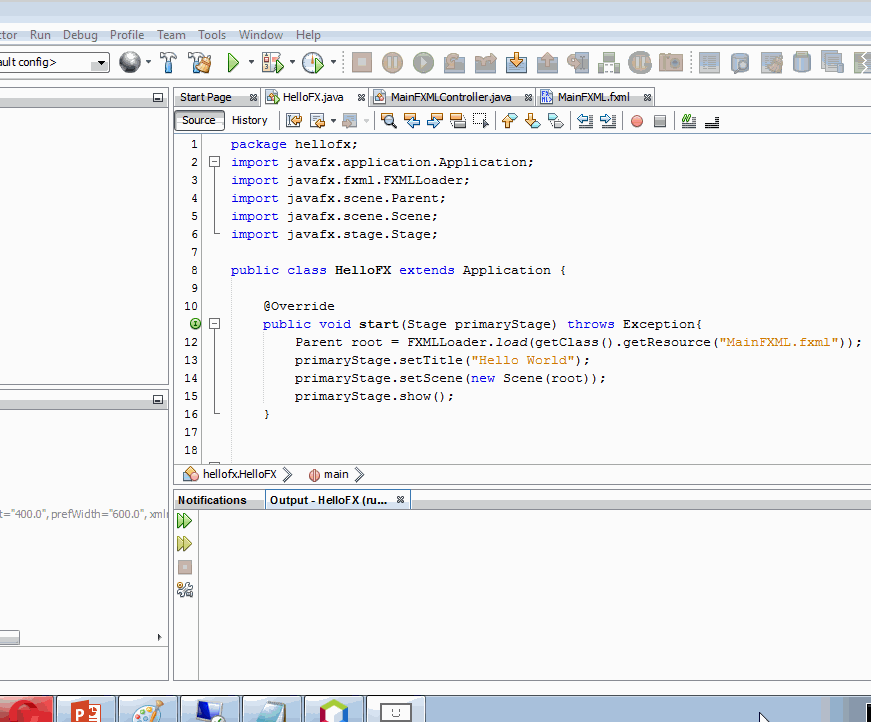Open the project configuration combo box
871x722 pixels.
pos(54,62)
